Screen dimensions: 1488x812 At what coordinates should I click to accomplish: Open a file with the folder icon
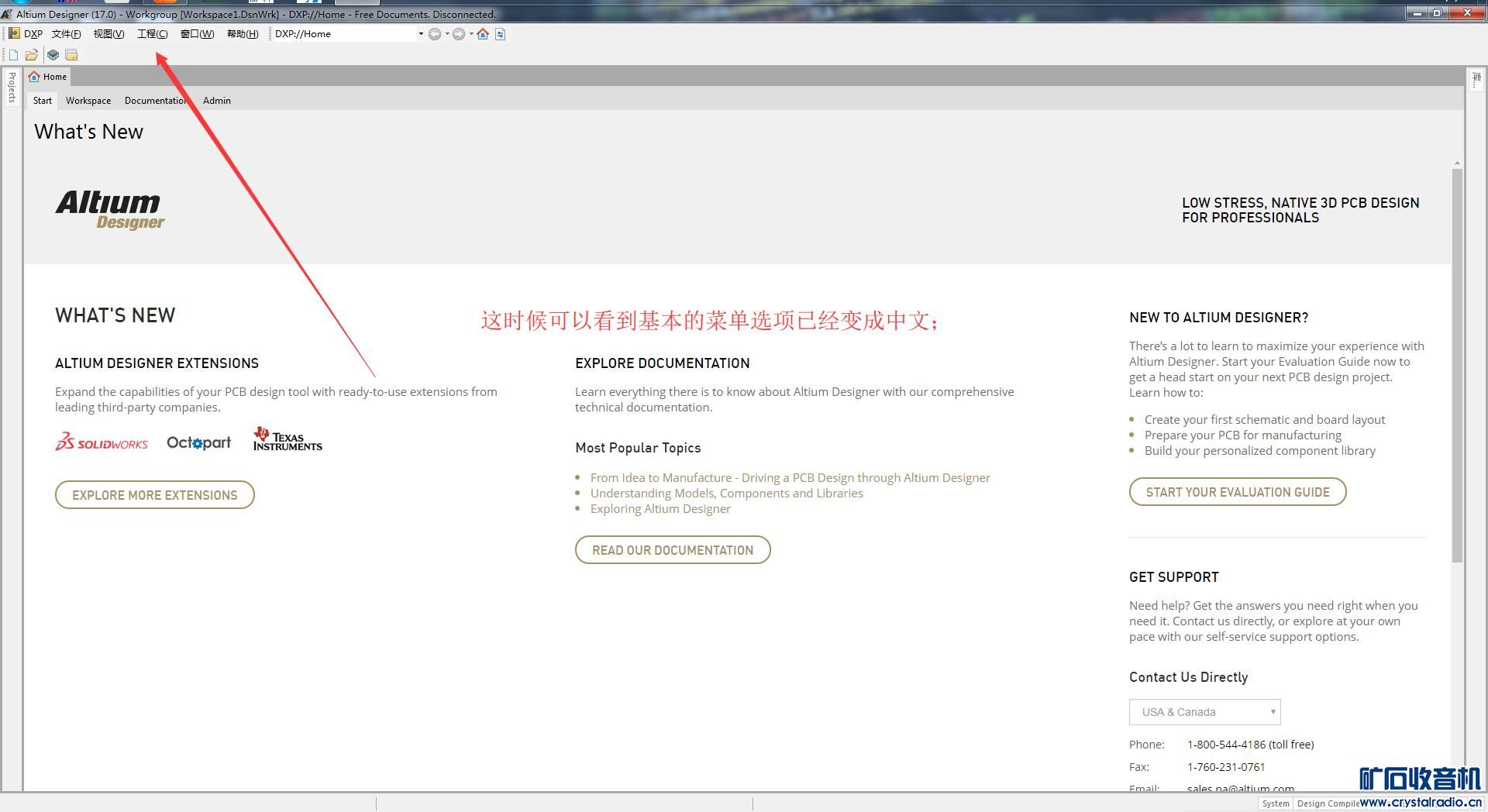click(32, 55)
